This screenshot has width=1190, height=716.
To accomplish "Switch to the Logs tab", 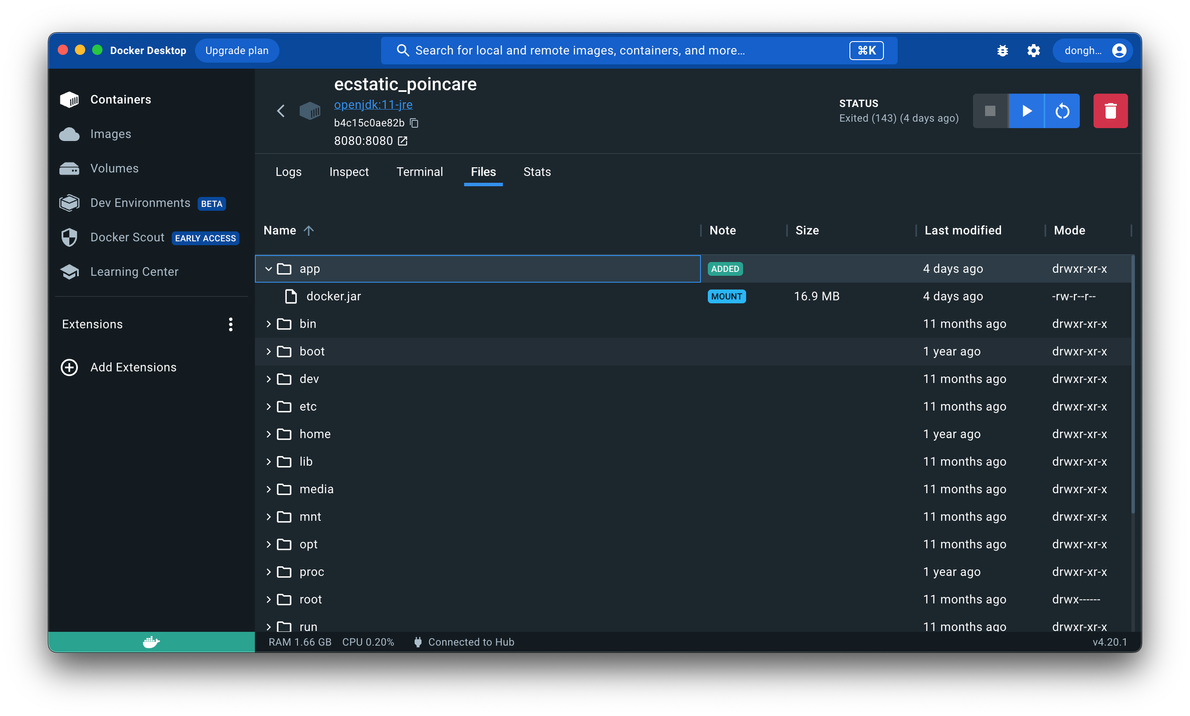I will (x=288, y=172).
